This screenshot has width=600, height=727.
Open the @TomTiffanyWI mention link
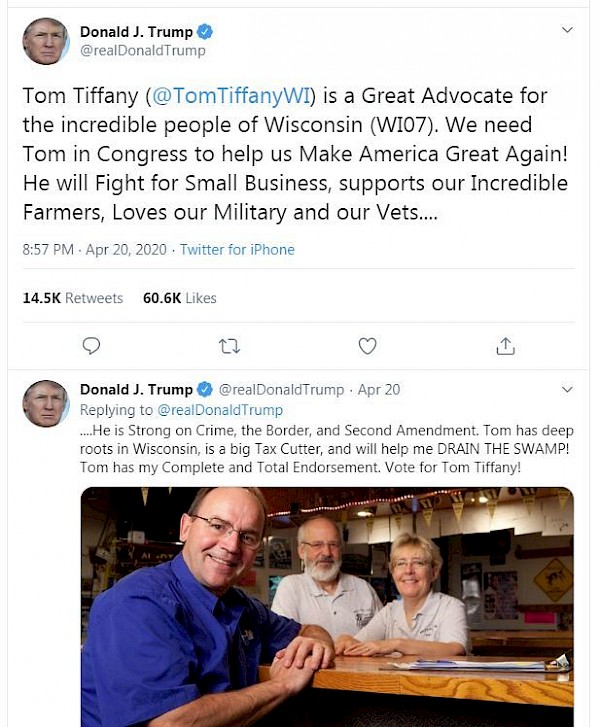click(230, 96)
